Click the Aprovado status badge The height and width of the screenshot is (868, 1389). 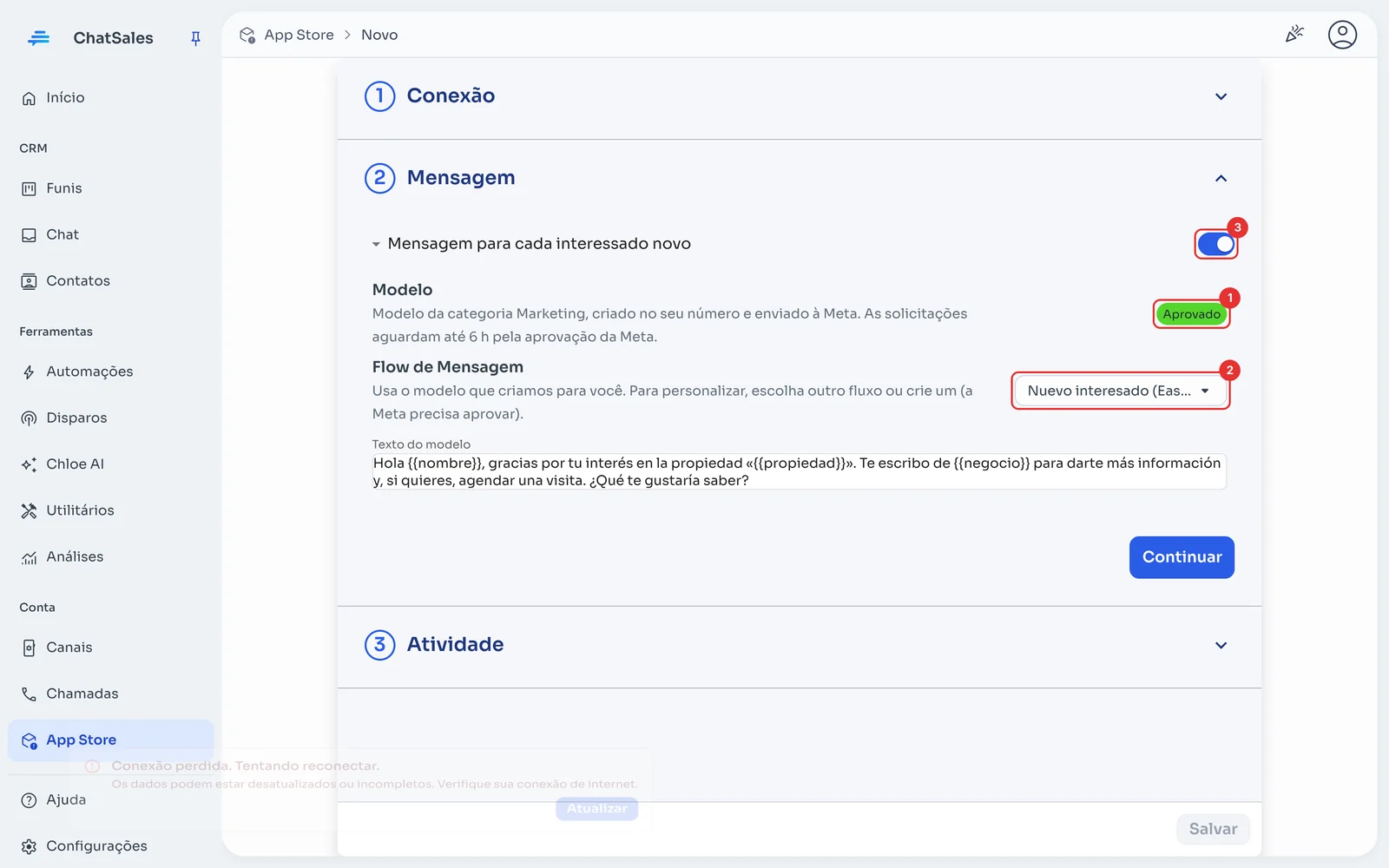coord(1191,314)
